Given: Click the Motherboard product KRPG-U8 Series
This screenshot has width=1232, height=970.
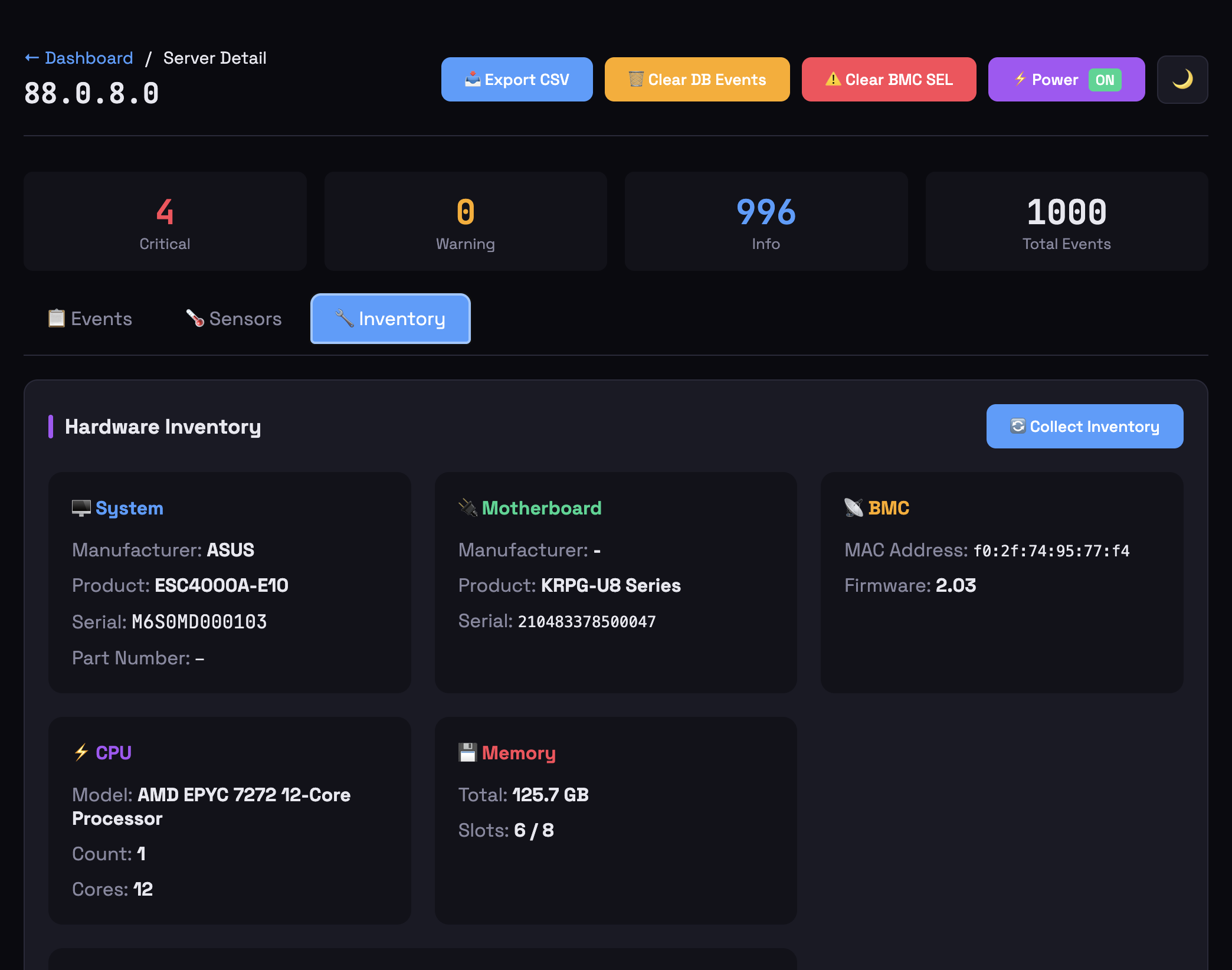Looking at the screenshot, I should [x=611, y=585].
